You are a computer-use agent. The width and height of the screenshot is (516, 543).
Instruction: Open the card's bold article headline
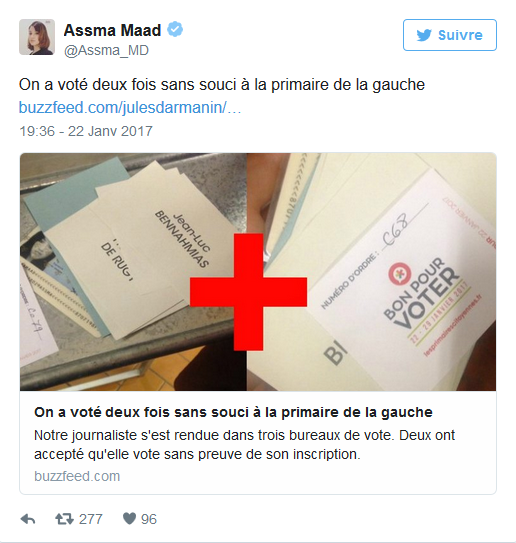[233, 412]
